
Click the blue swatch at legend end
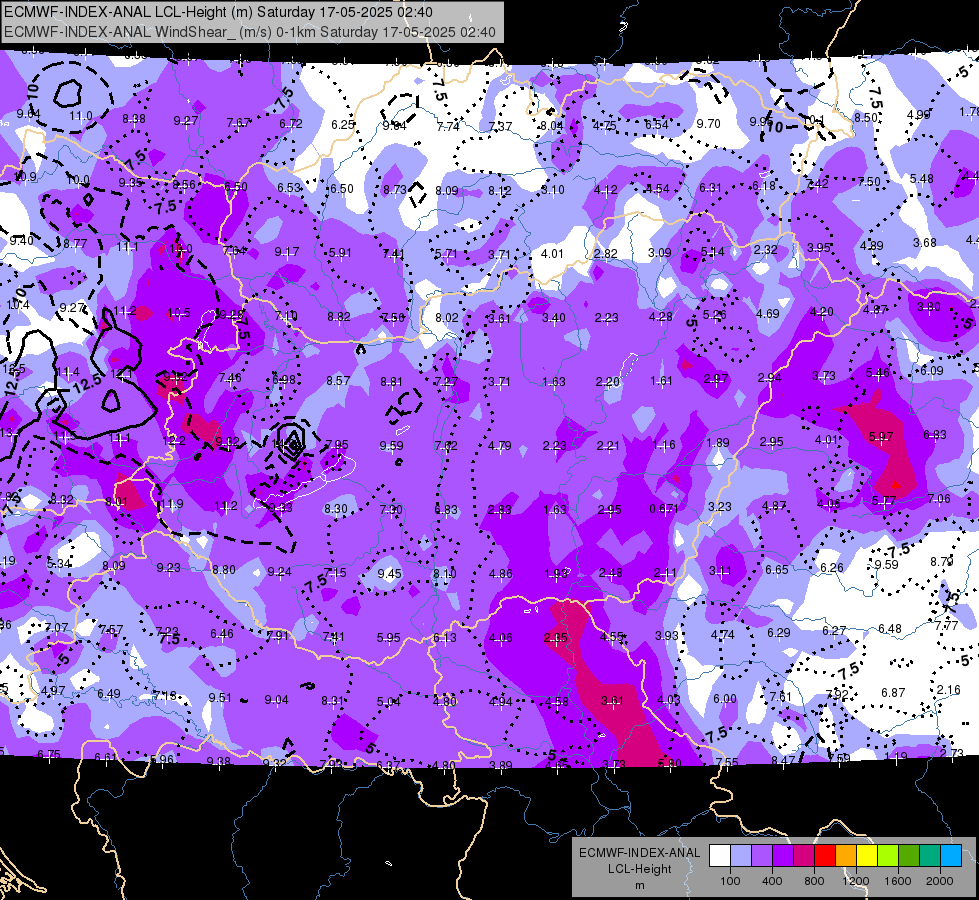[950, 856]
